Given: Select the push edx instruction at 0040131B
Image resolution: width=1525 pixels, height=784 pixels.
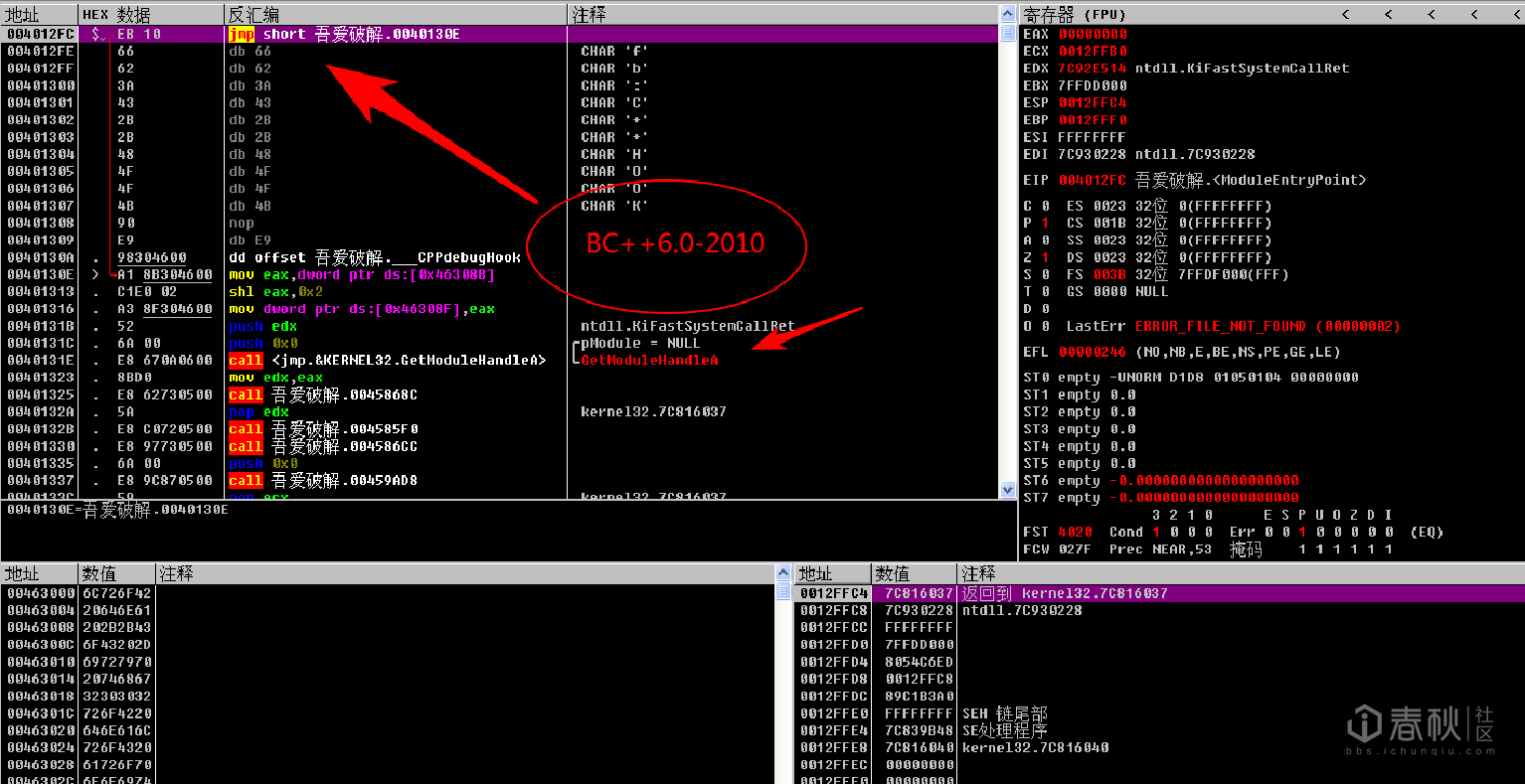Looking at the screenshot, I should (x=500, y=326).
